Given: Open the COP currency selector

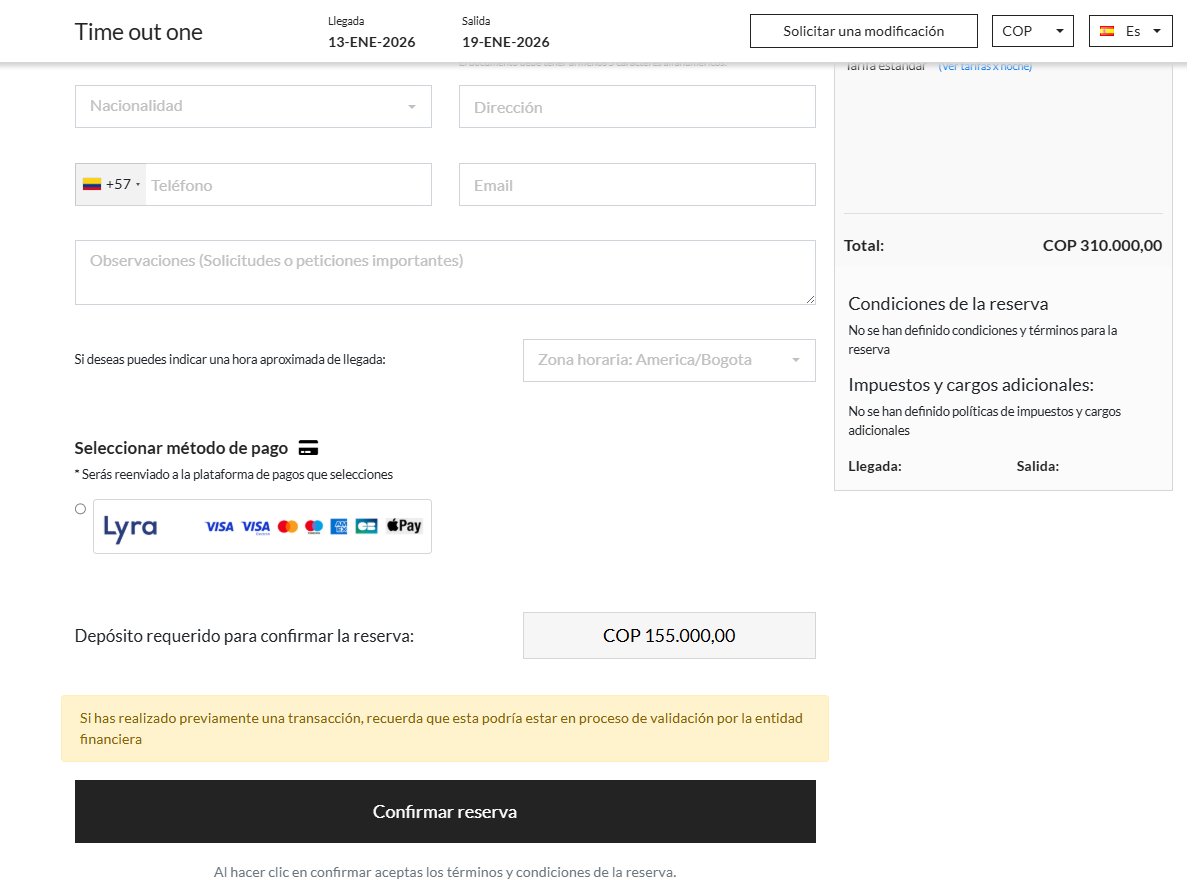Looking at the screenshot, I should click(x=1033, y=31).
